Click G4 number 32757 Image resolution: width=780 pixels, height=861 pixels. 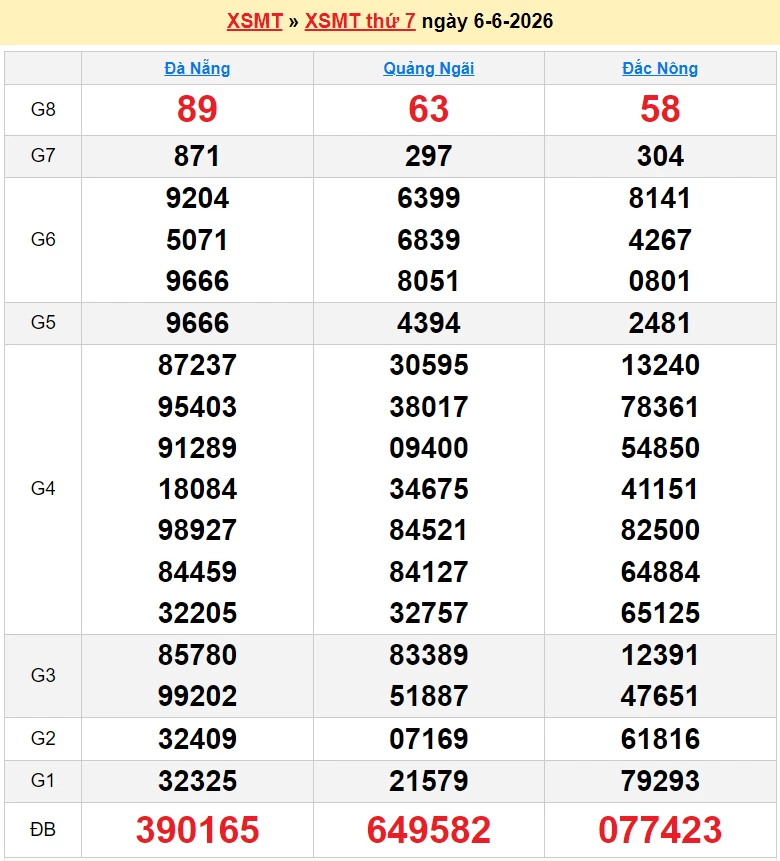click(x=428, y=613)
